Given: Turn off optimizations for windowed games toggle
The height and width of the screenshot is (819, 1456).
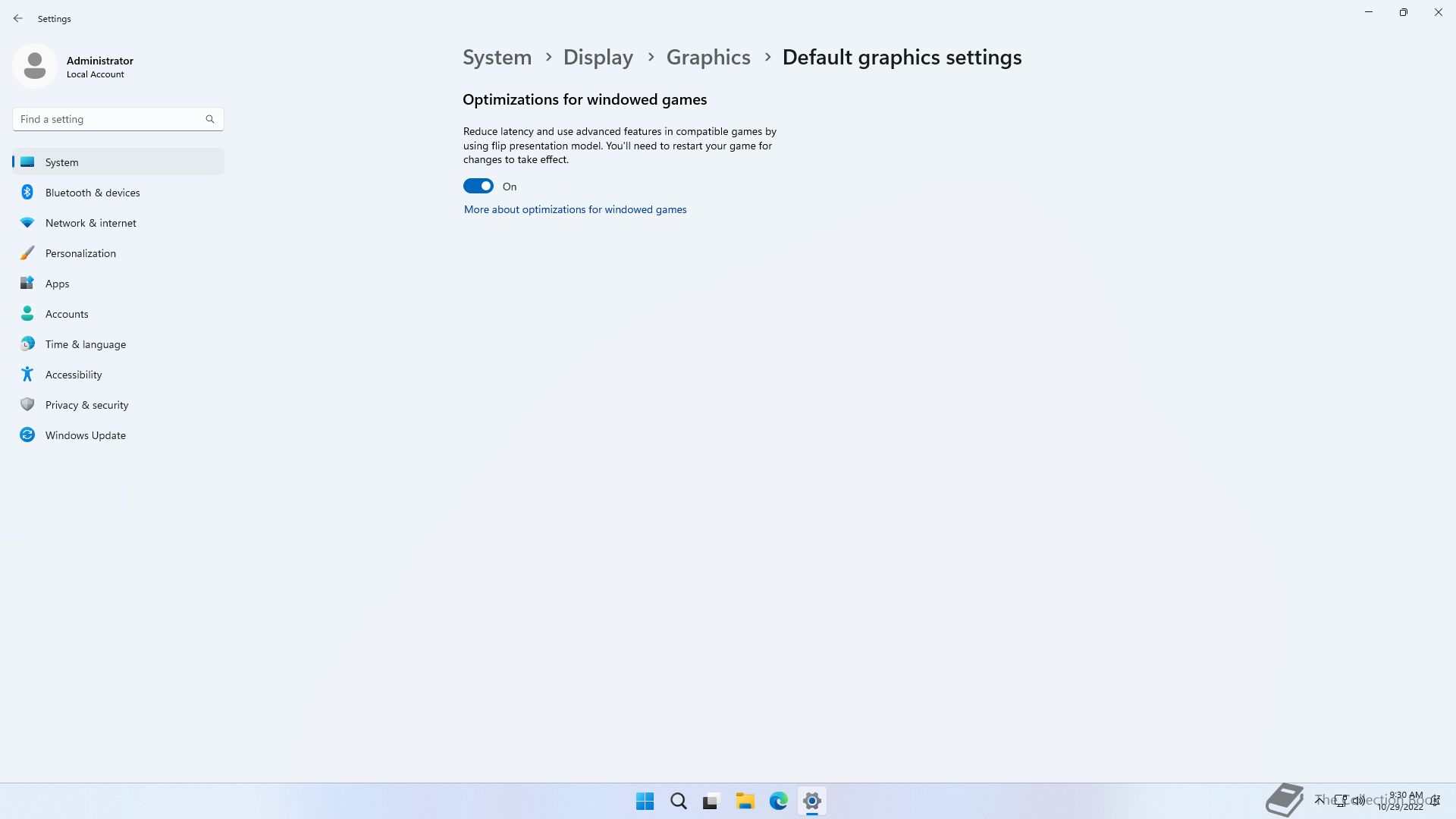Looking at the screenshot, I should click(479, 187).
